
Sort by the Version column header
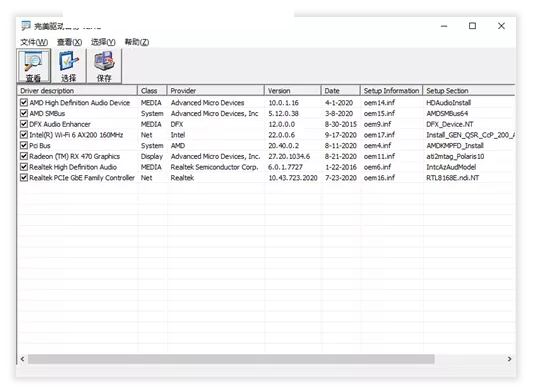[x=293, y=91]
